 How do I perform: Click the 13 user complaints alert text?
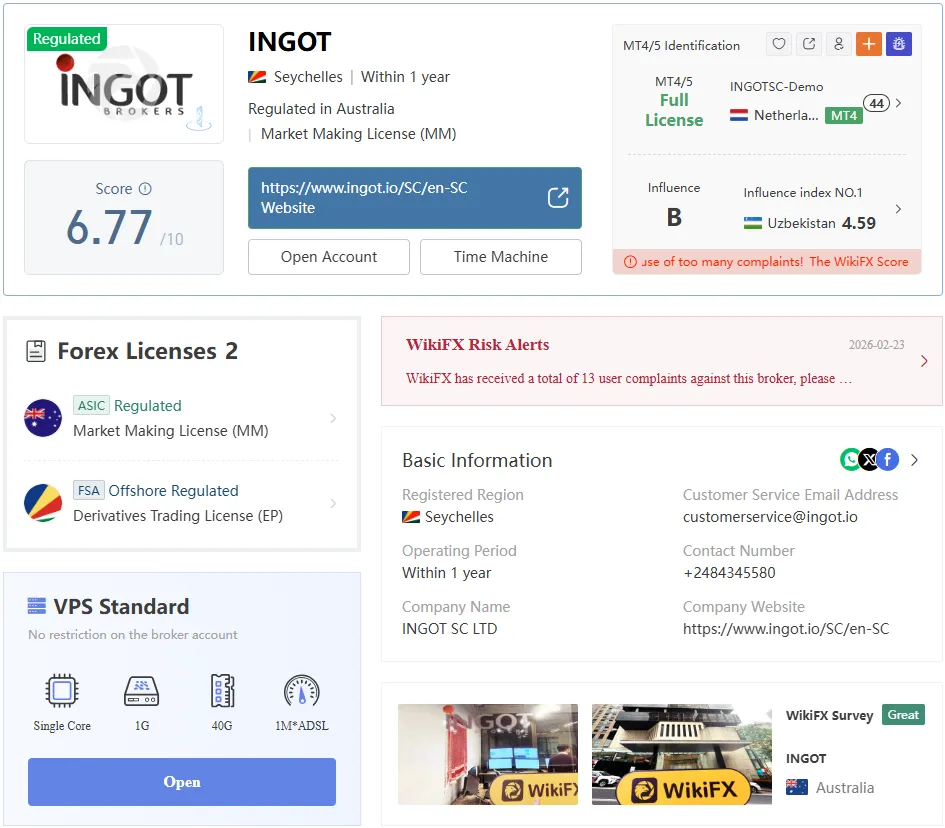click(629, 378)
